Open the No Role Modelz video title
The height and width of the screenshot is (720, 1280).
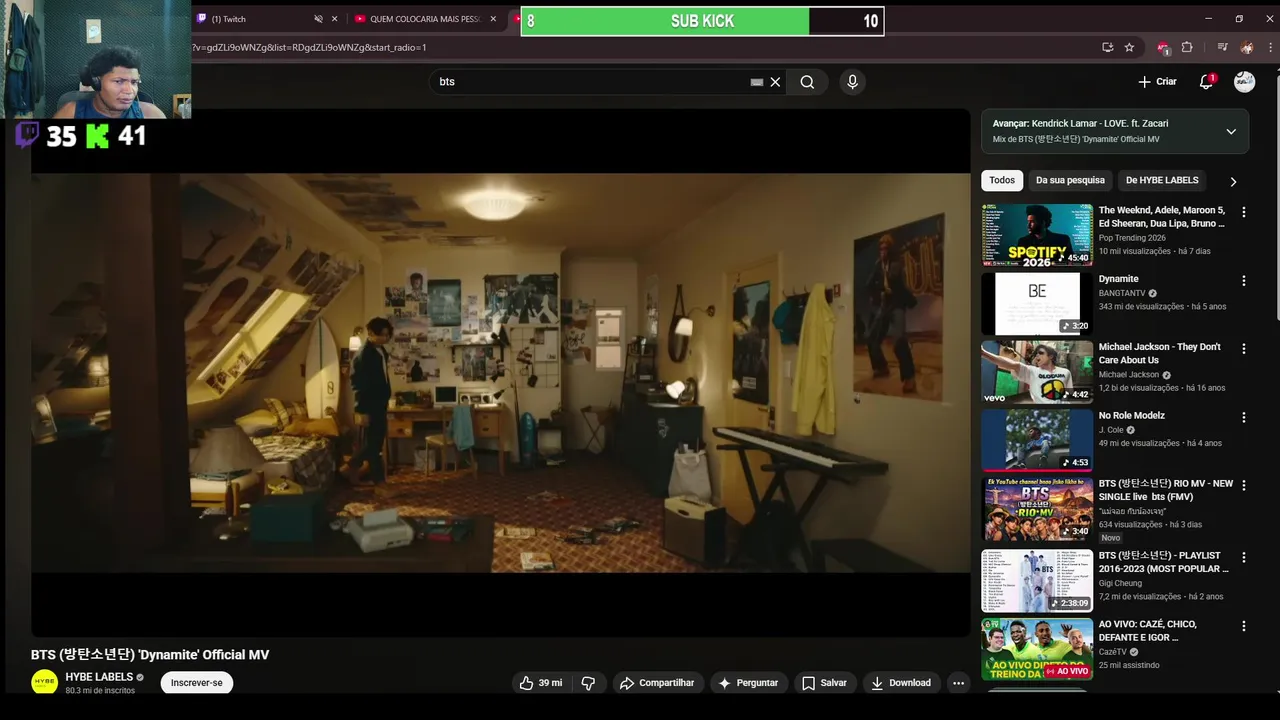pyautogui.click(x=1132, y=415)
